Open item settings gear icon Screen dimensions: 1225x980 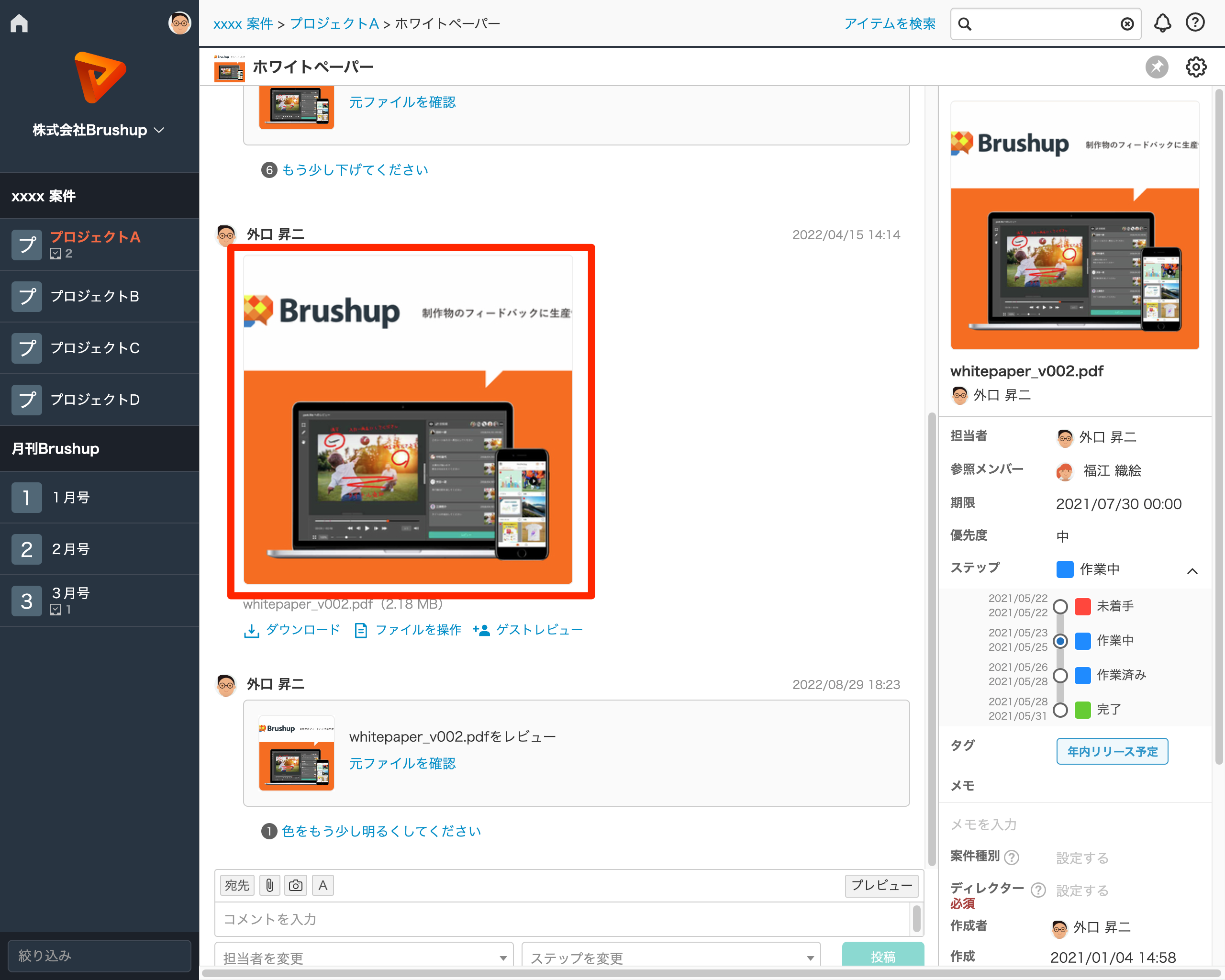click(1196, 67)
